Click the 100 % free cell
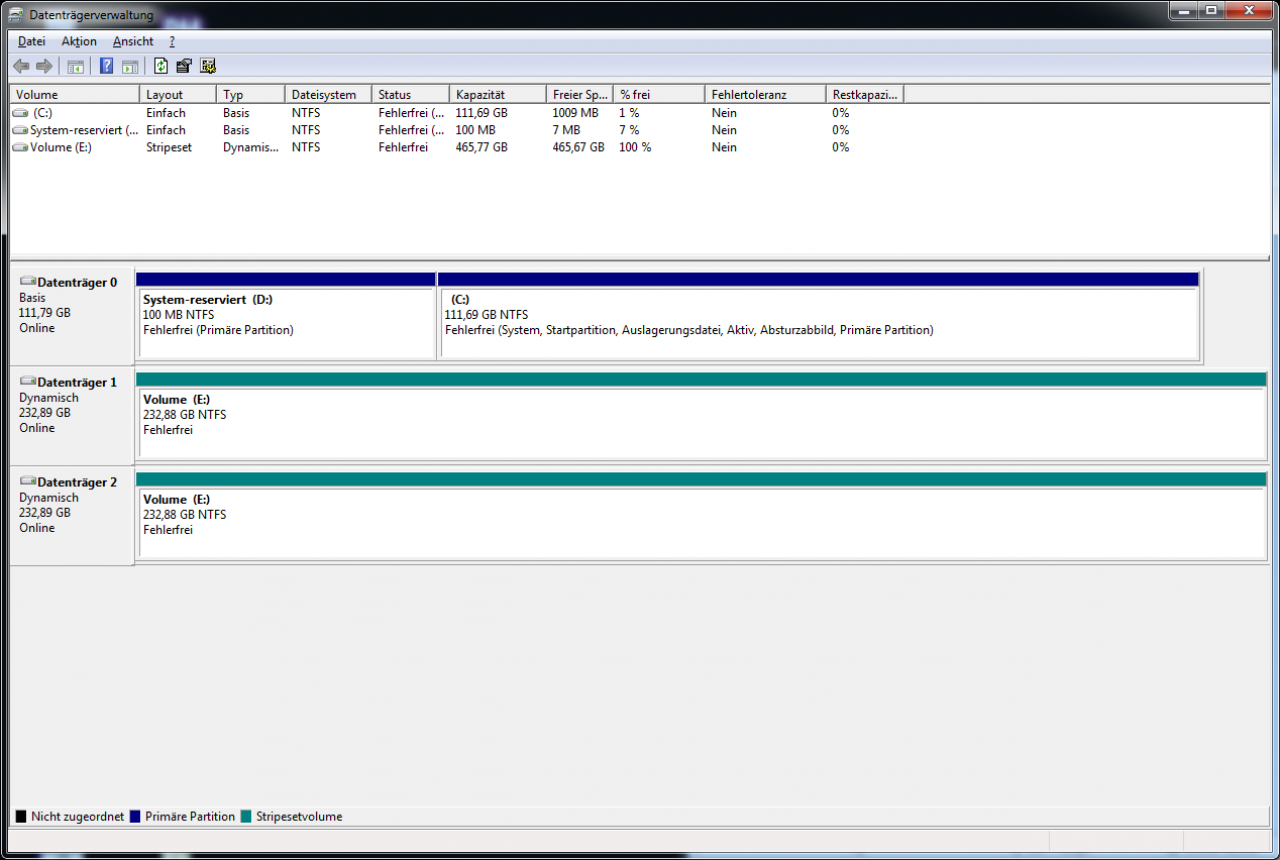 (x=636, y=147)
